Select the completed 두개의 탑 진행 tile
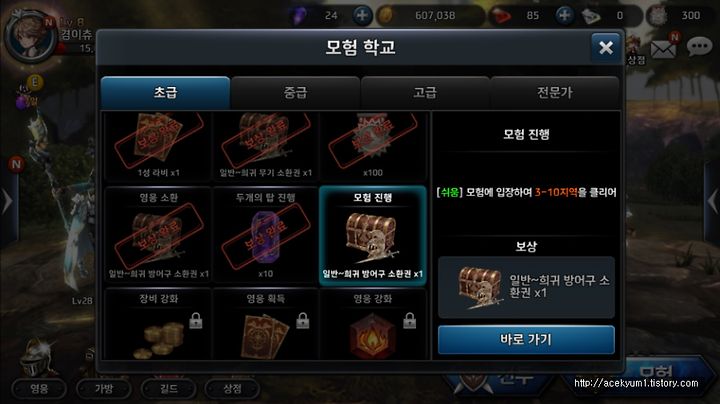This screenshot has width=720, height=404. coord(265,236)
